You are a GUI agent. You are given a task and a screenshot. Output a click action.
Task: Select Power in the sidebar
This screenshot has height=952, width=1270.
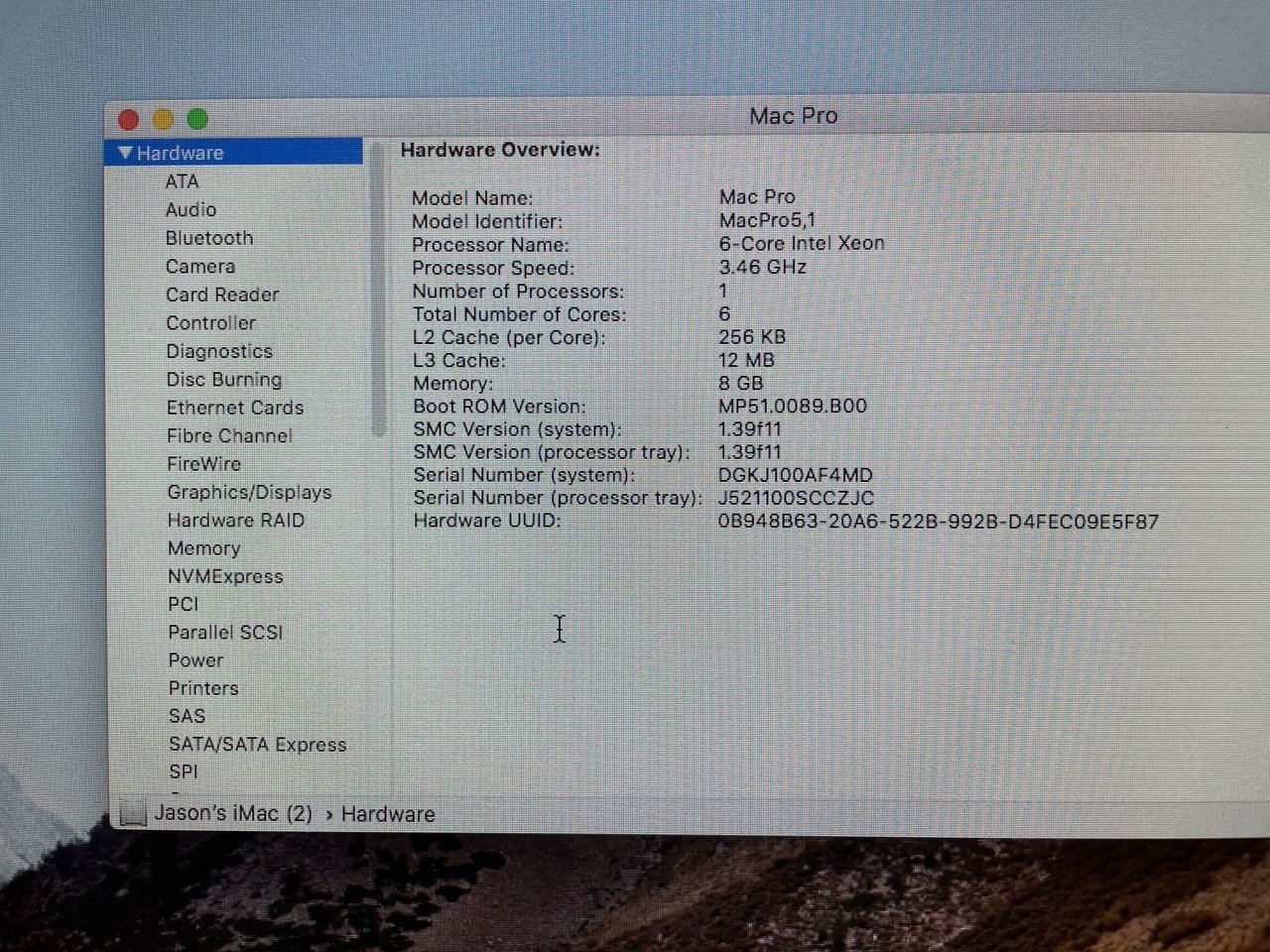[x=195, y=659]
